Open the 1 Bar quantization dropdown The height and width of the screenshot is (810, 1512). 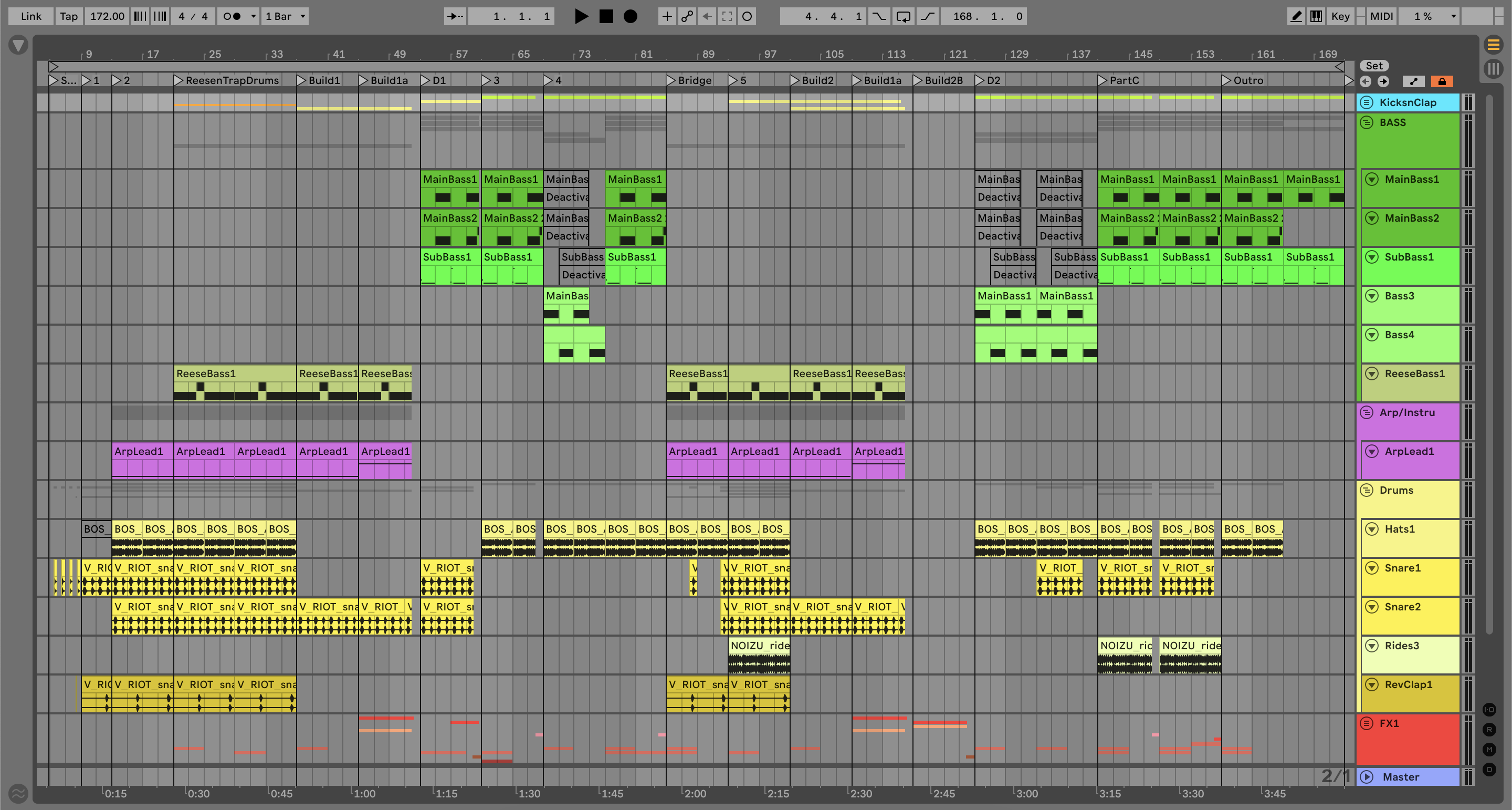click(285, 16)
